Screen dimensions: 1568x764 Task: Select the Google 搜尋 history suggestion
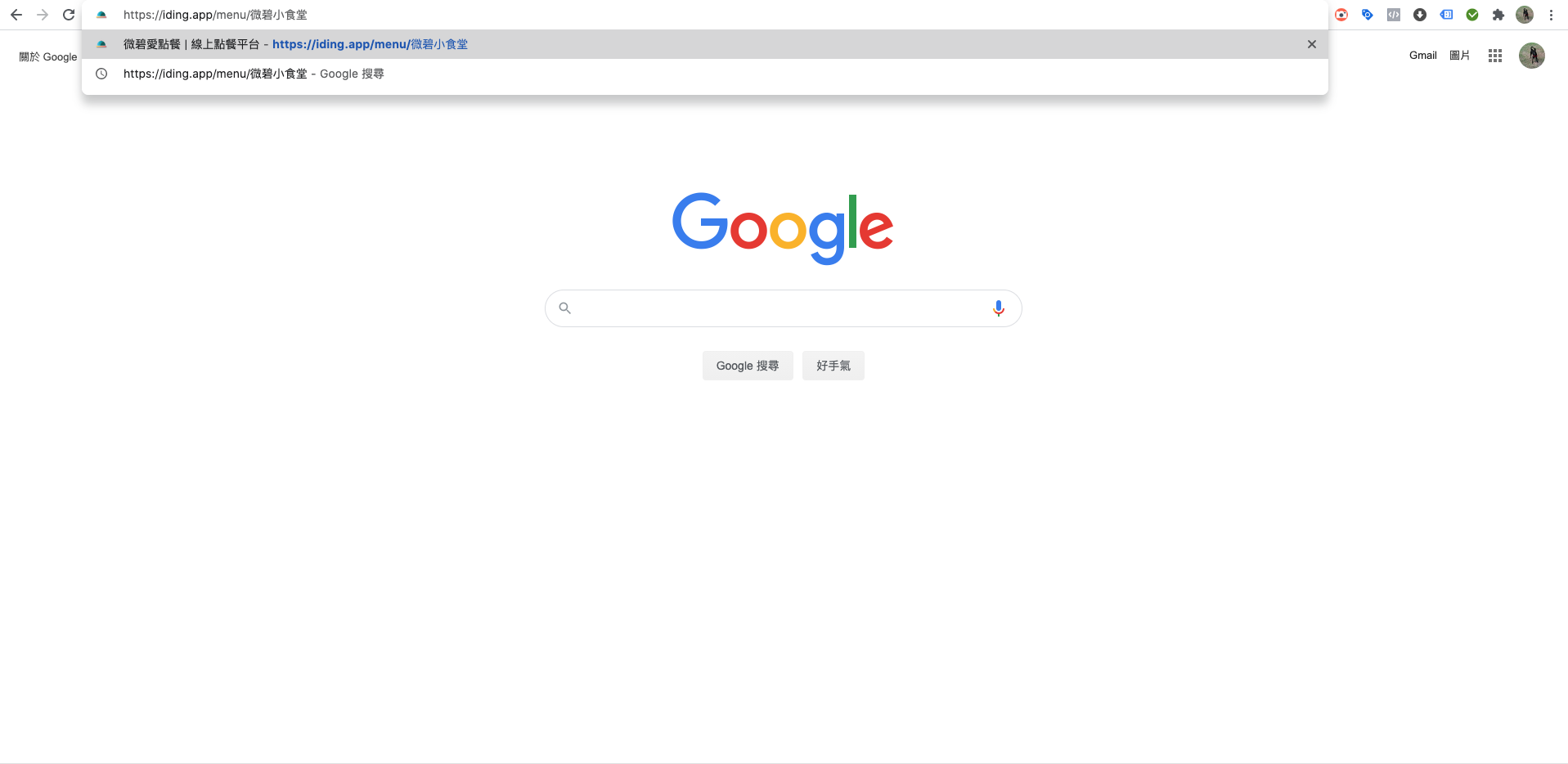point(705,74)
